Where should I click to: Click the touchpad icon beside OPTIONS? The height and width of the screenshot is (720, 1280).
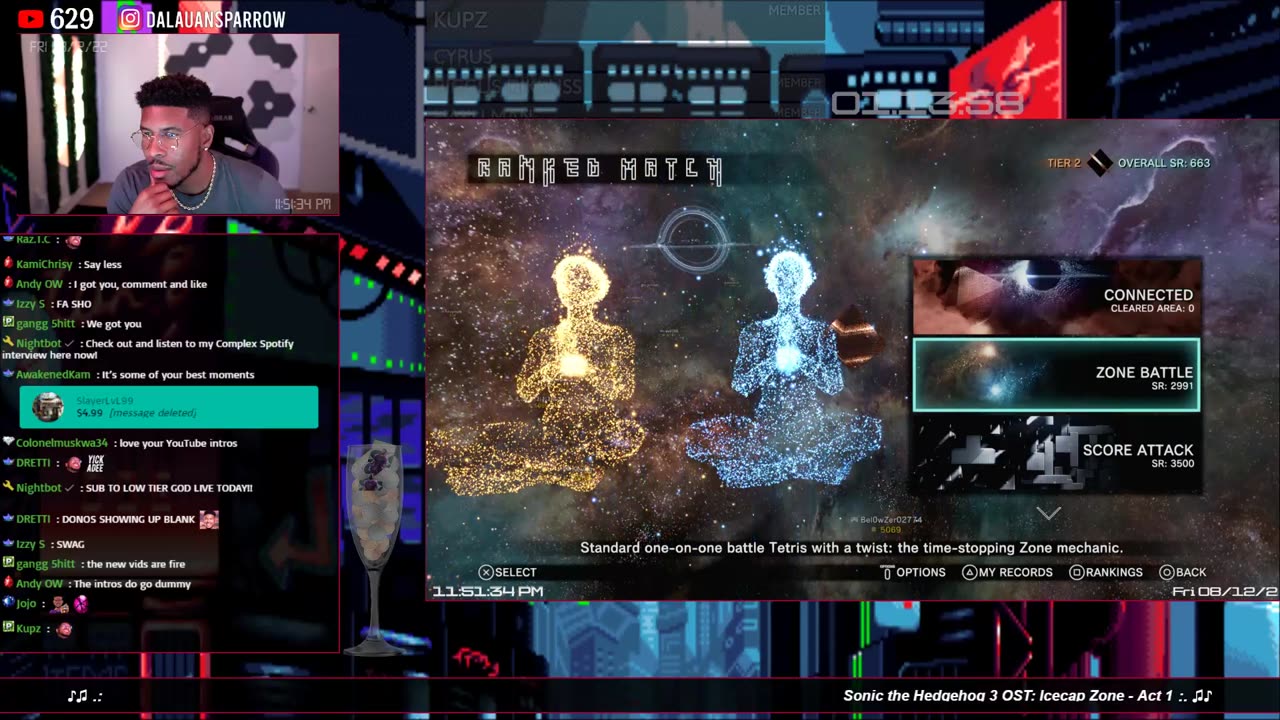pyautogui.click(x=887, y=572)
